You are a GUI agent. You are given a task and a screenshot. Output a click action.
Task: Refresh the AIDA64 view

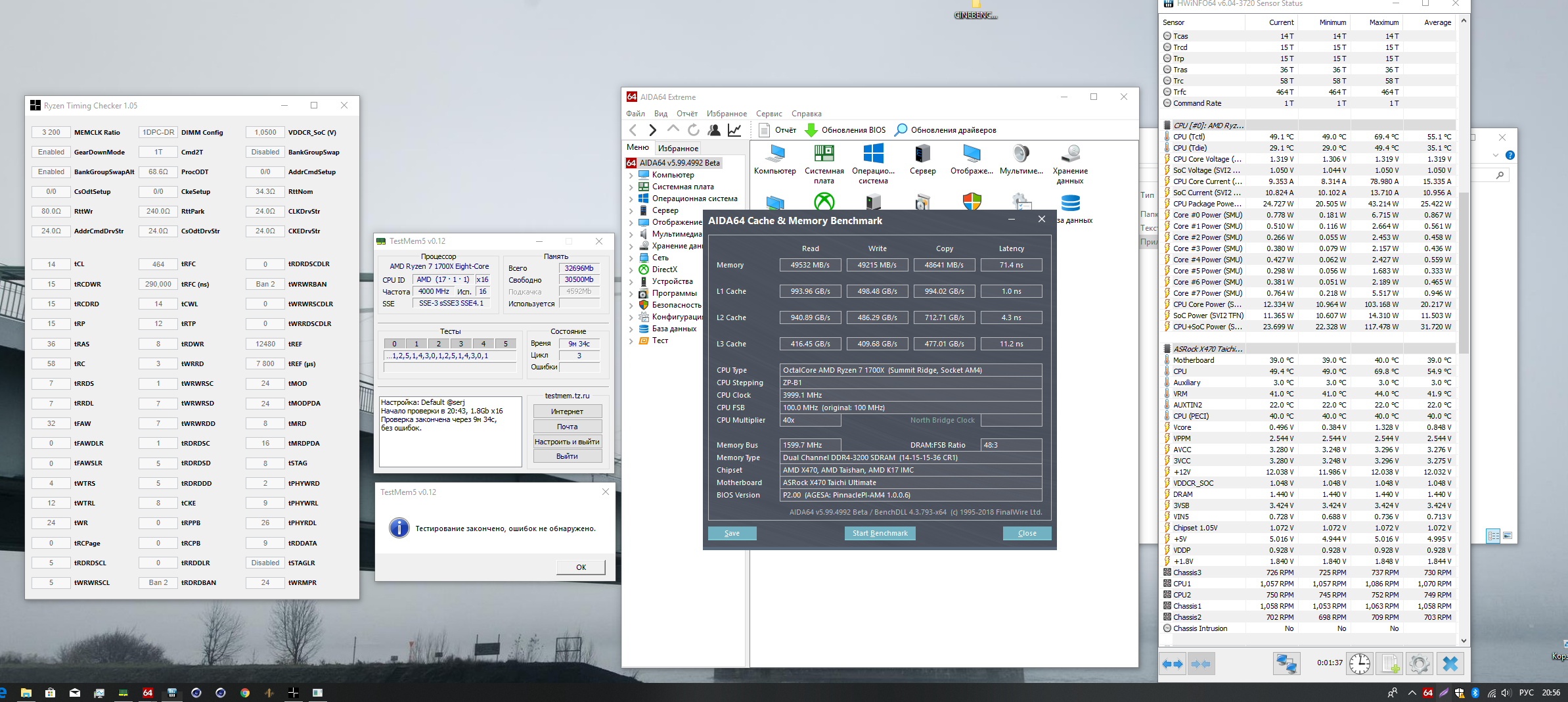pos(694,130)
